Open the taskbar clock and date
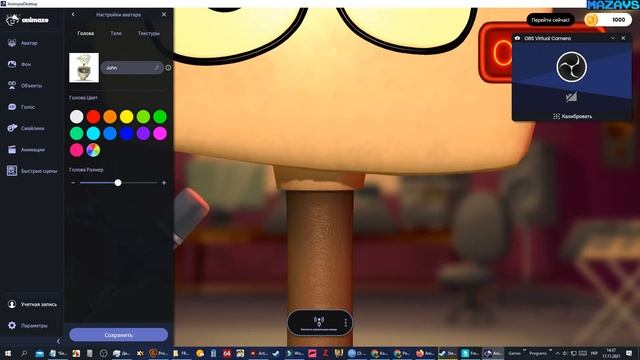 [611, 353]
